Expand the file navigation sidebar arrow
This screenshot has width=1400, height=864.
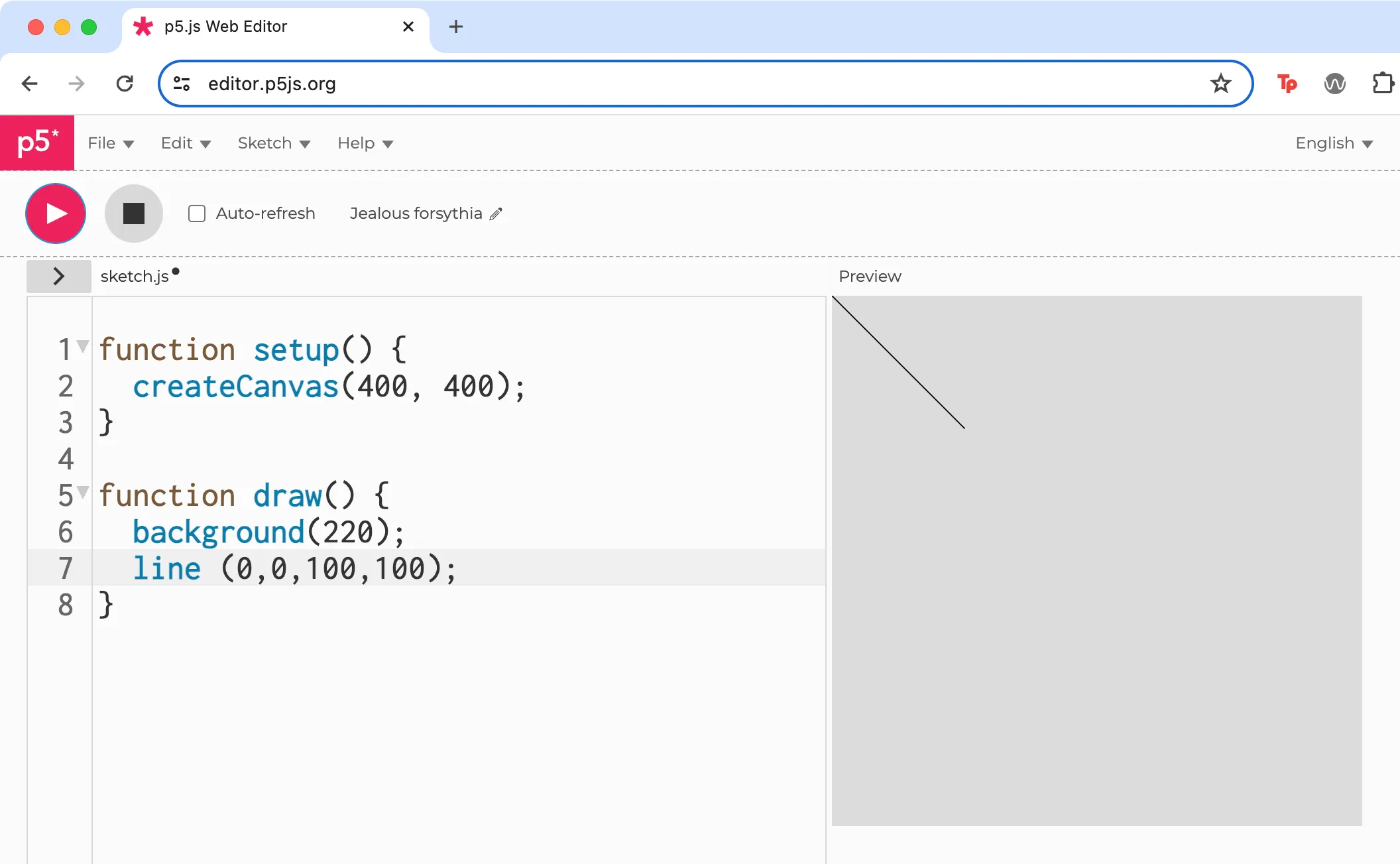(58, 276)
